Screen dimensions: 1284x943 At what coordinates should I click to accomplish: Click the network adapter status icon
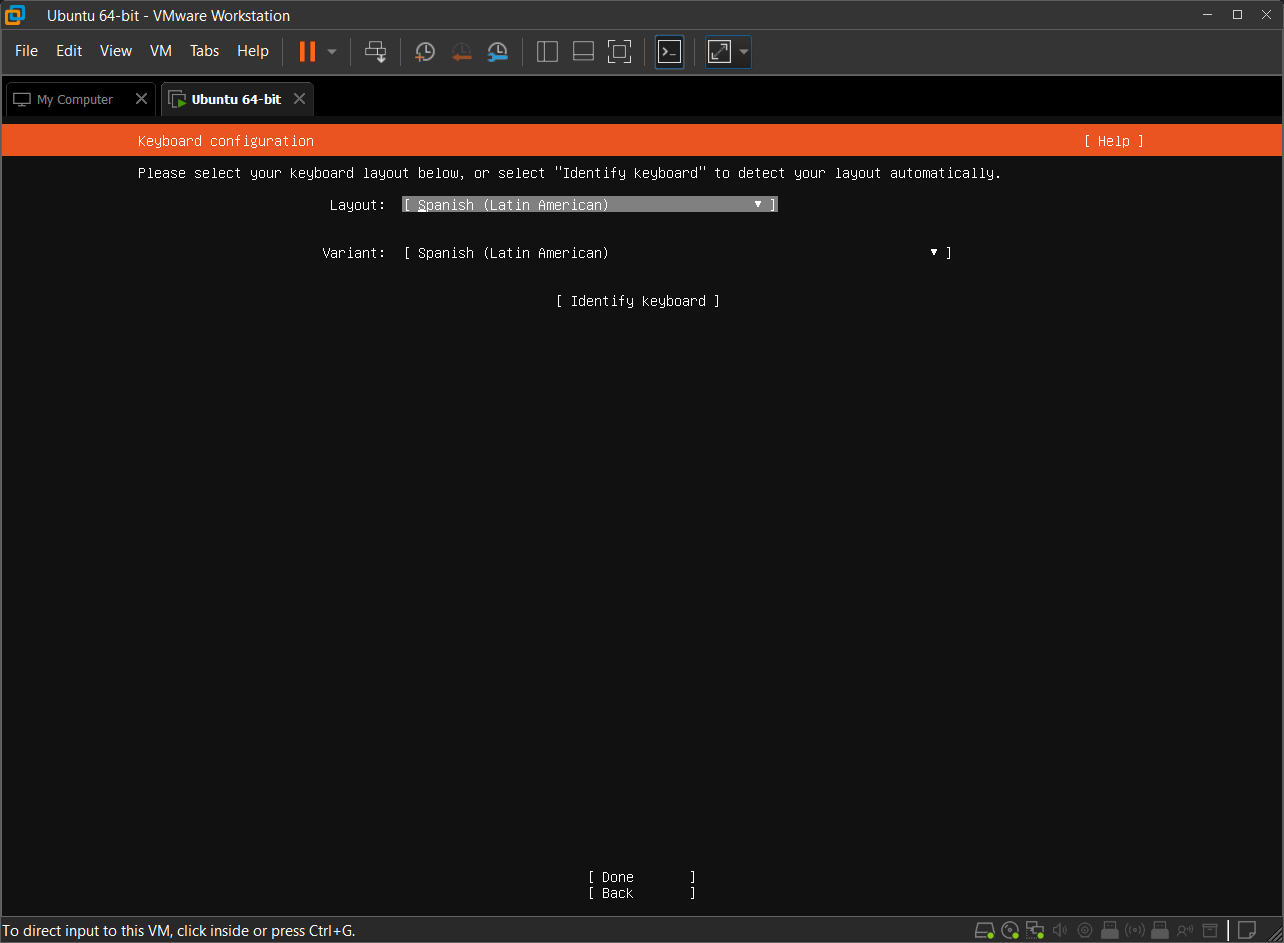[1035, 930]
